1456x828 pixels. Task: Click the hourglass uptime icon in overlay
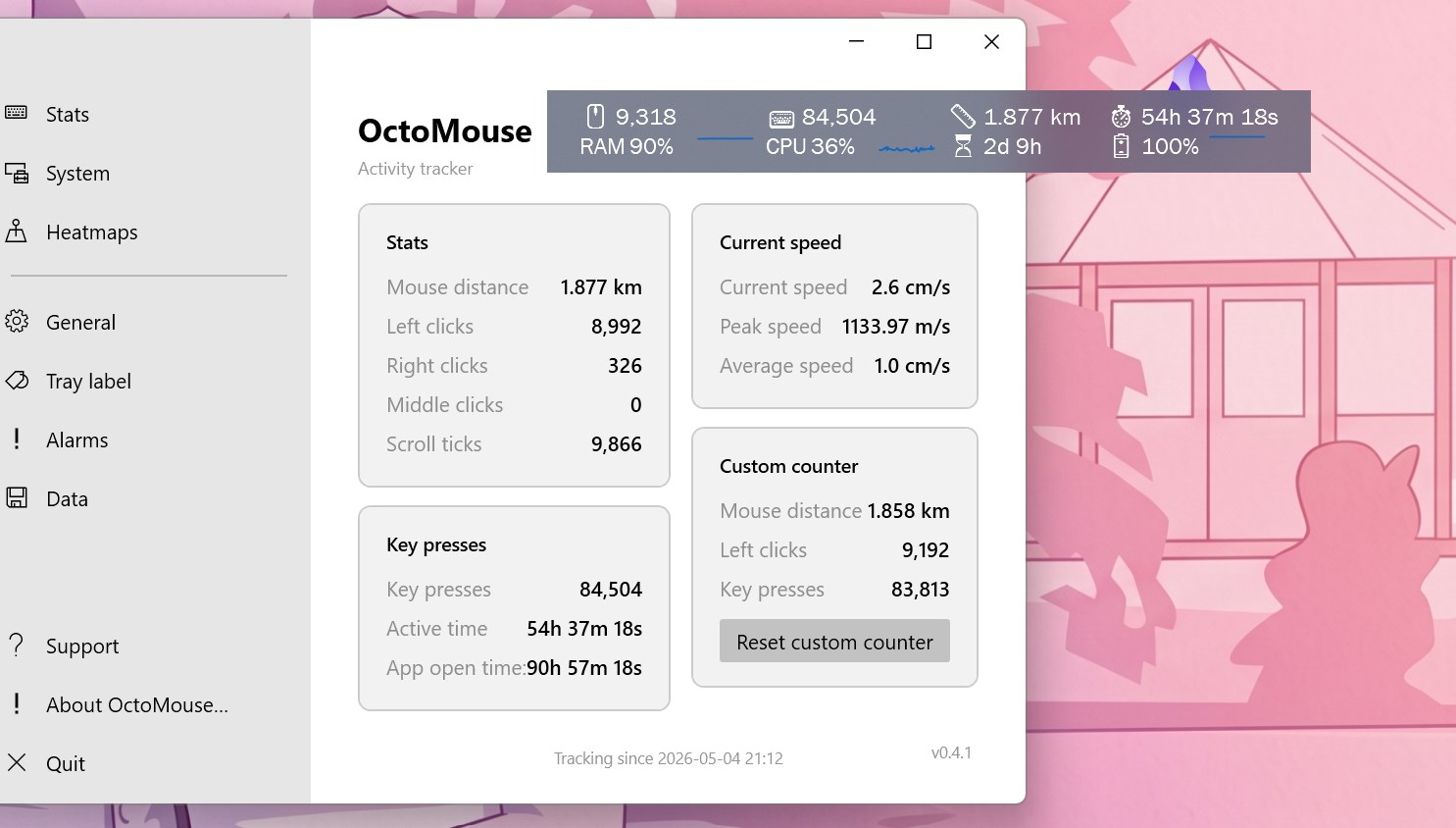[x=963, y=146]
